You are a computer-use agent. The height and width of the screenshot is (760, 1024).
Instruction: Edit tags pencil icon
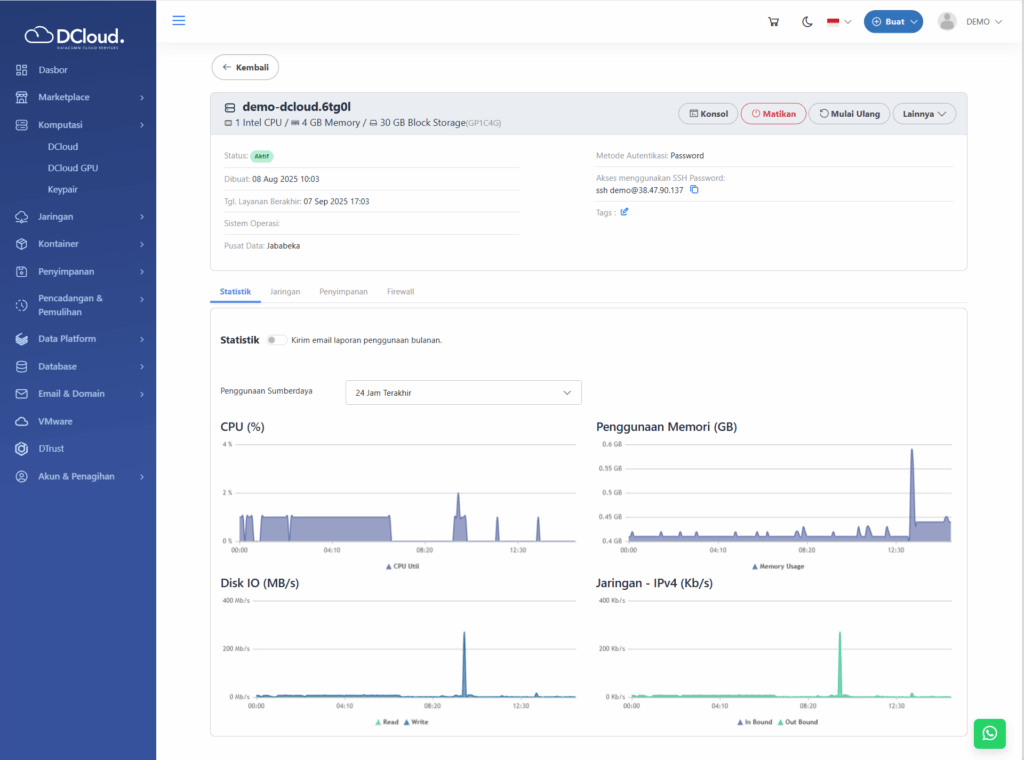click(625, 212)
